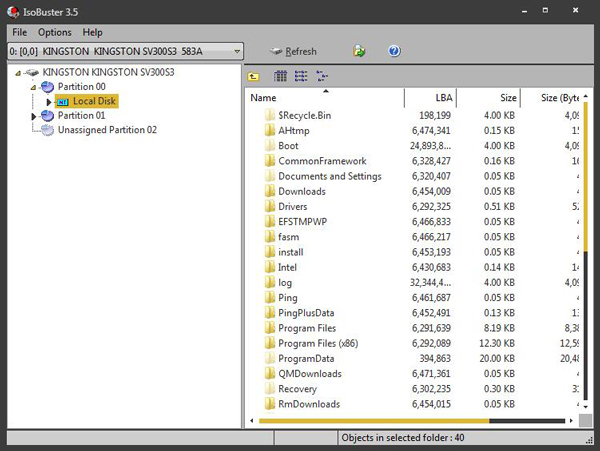Image resolution: width=600 pixels, height=451 pixels.
Task: Click the Refresh button
Action: [293, 51]
